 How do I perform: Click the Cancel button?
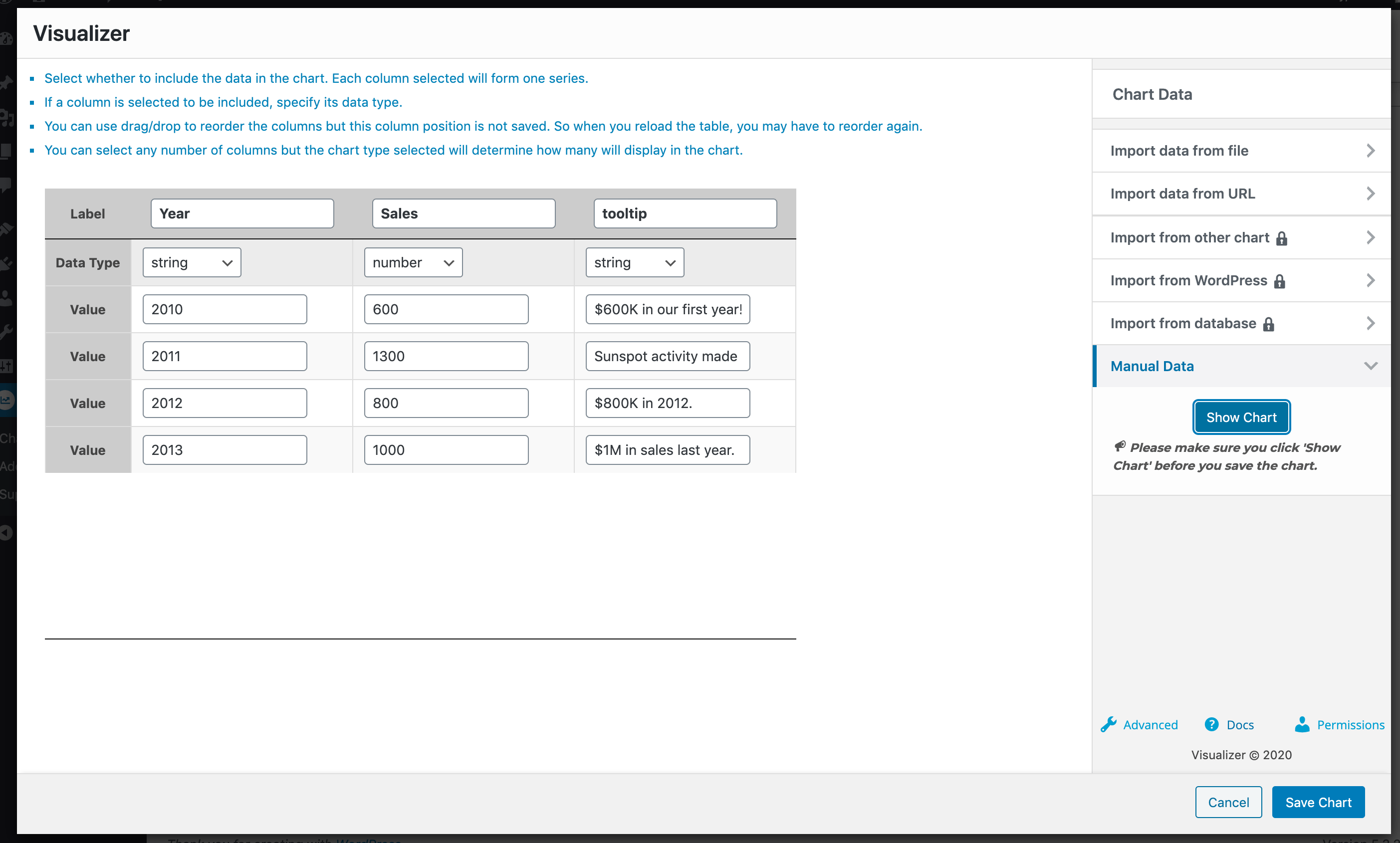click(1228, 802)
